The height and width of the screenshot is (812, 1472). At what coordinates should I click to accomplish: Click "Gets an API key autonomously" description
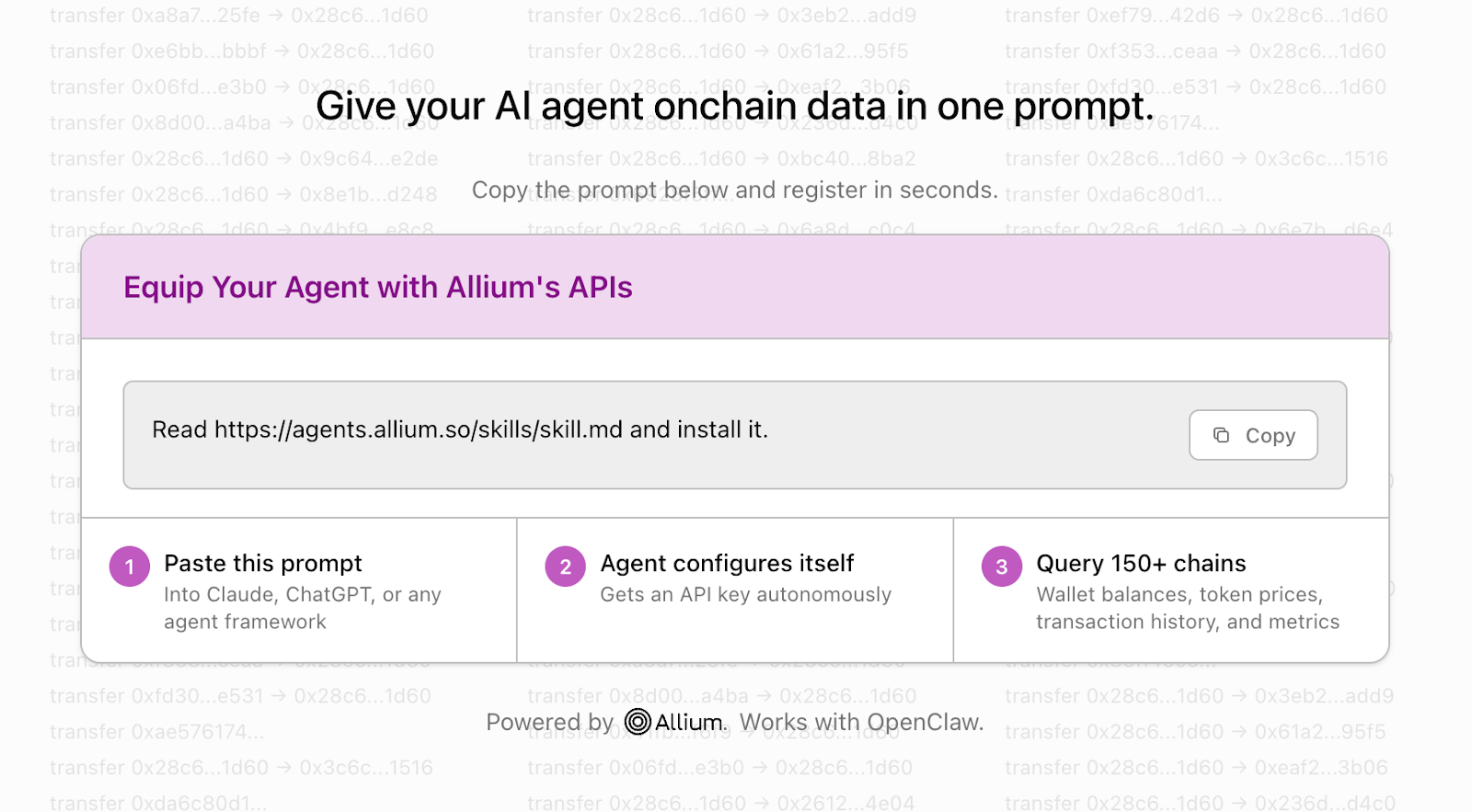(x=745, y=595)
